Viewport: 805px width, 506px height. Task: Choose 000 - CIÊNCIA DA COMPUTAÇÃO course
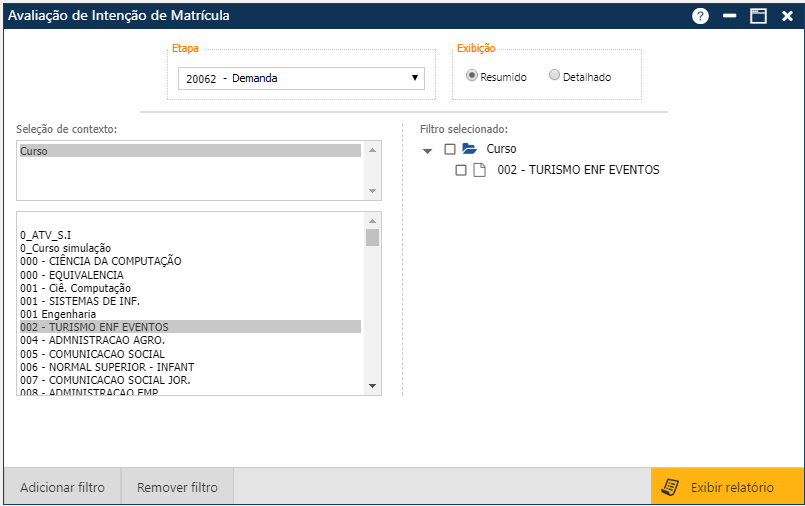[100, 261]
